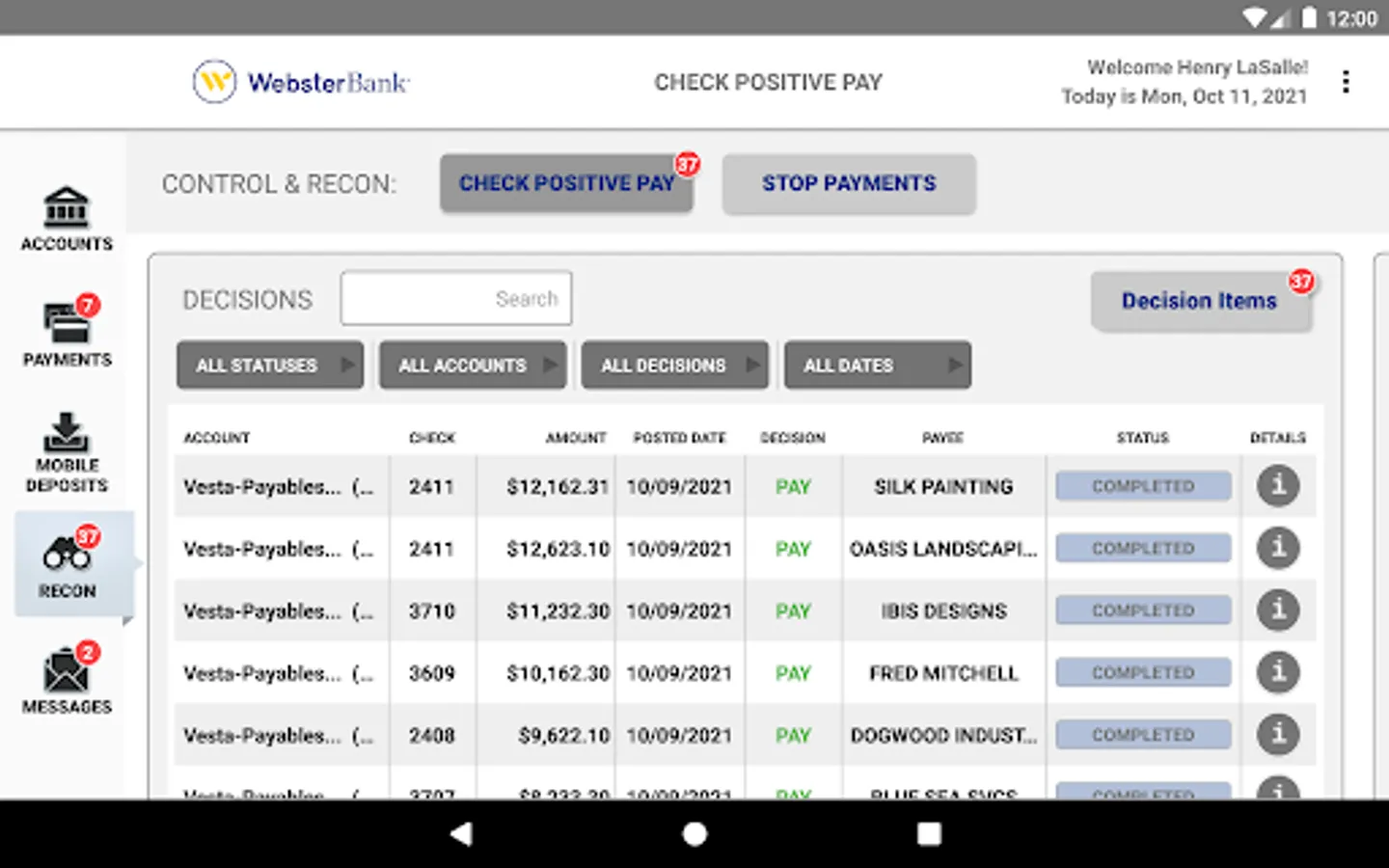Select the amount $9,622.10
The width and height of the screenshot is (1389, 868).
coord(563,736)
